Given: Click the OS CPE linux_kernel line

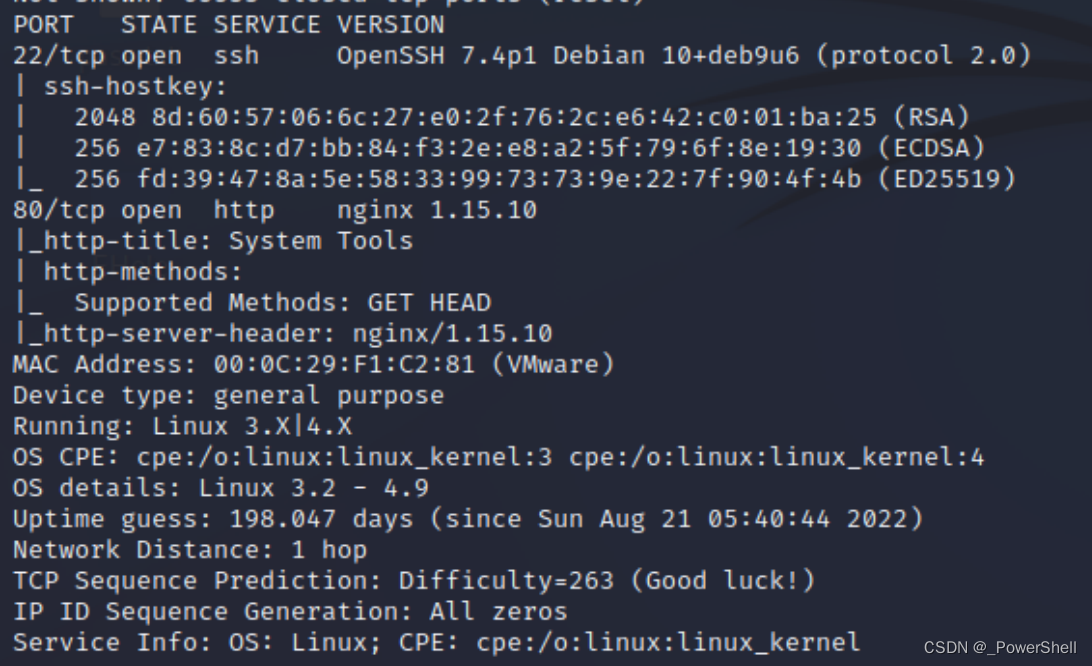Looking at the screenshot, I should coord(499,457).
